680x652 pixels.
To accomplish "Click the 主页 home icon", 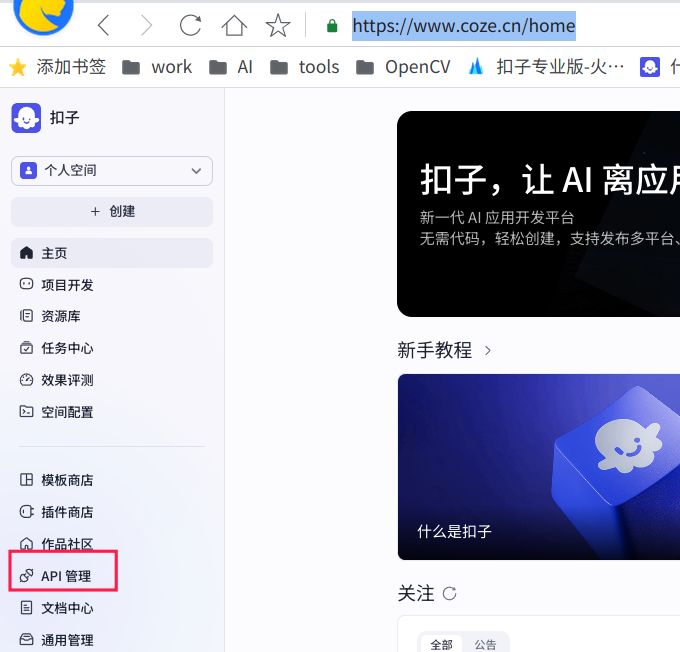I will 26,253.
